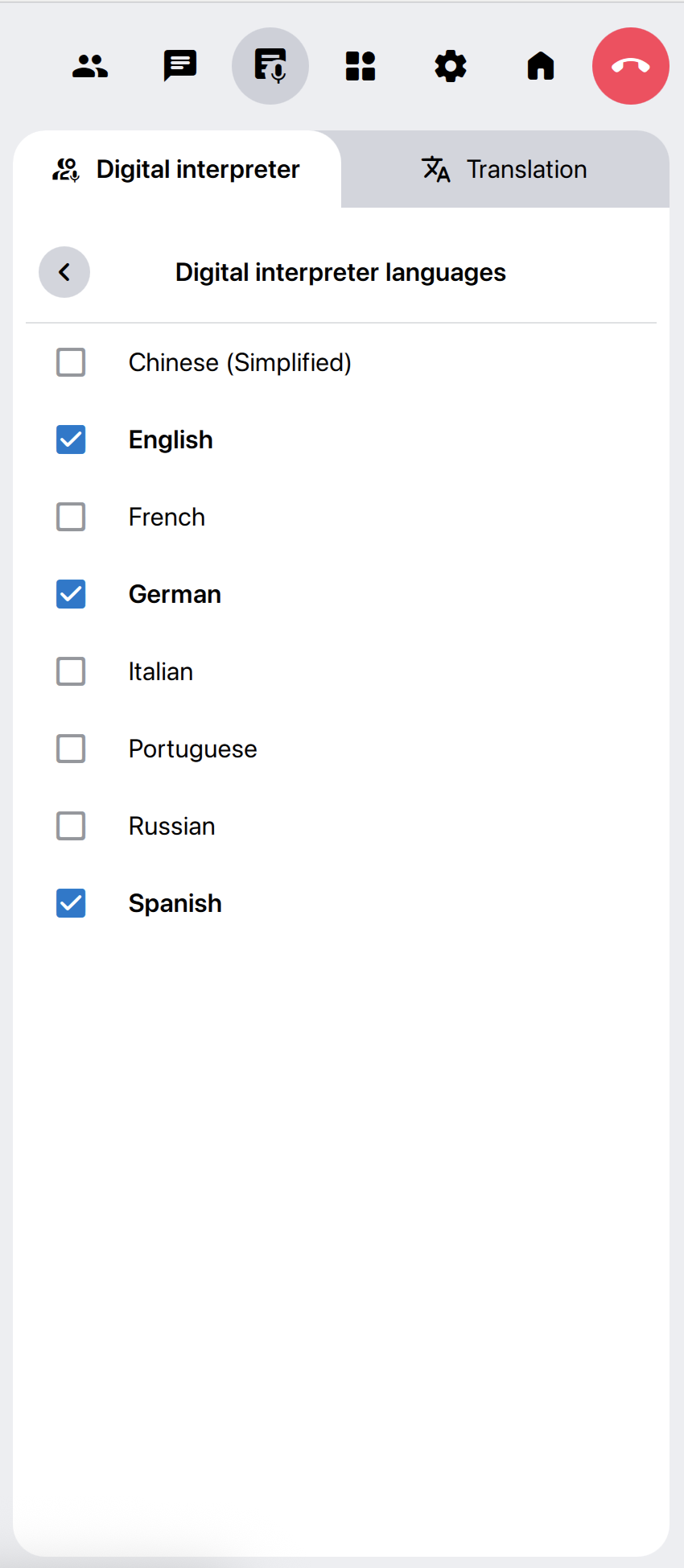Open the participants list icon

(x=90, y=66)
